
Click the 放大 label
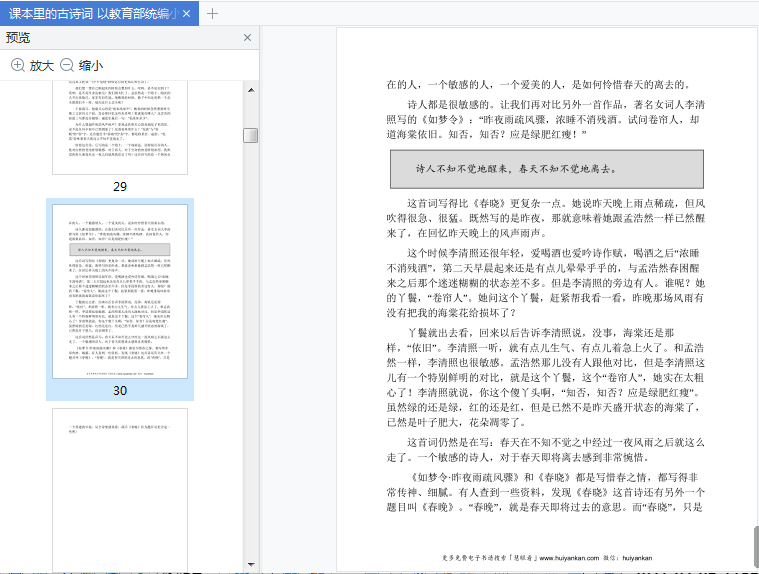pos(42,65)
